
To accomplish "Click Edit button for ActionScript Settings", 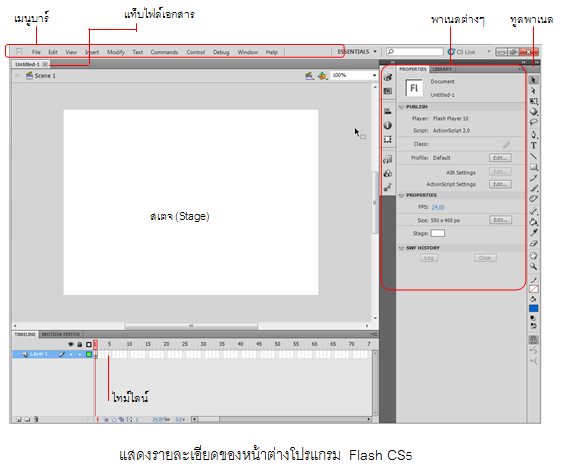I will point(500,184).
